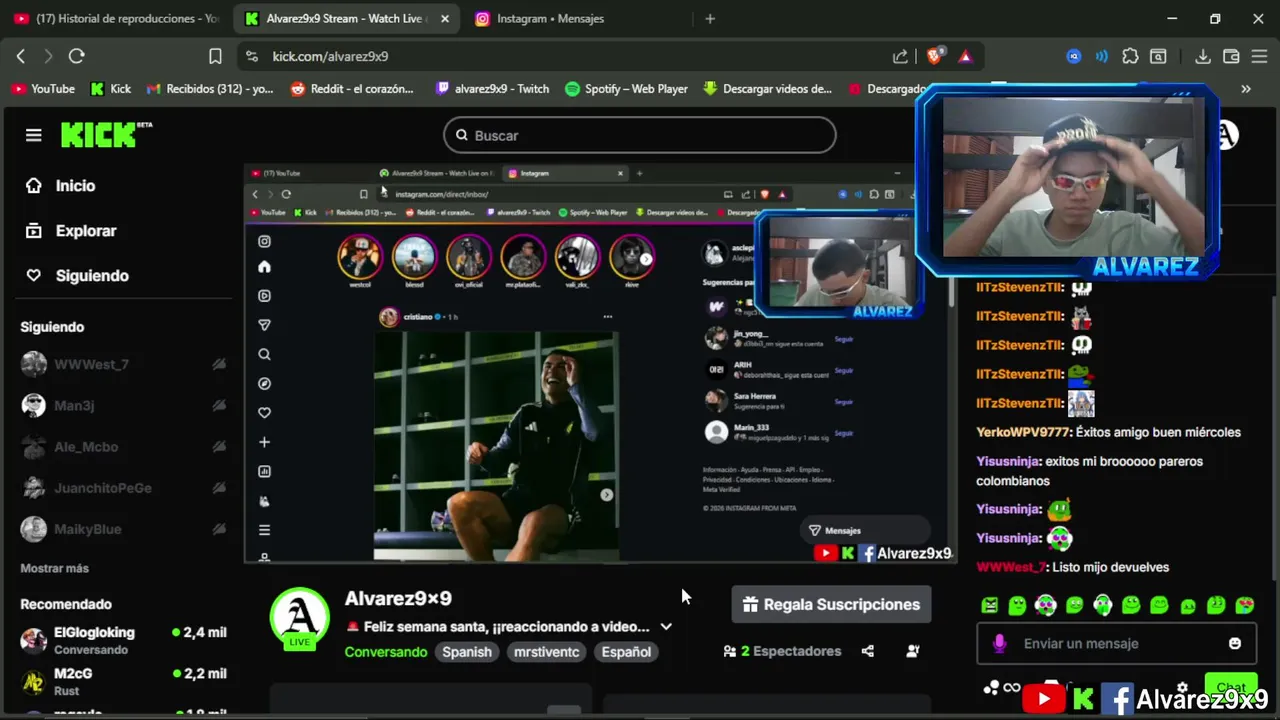This screenshot has height=720, width=1280.
Task: Click the follow person icon beside share
Action: 912,651
